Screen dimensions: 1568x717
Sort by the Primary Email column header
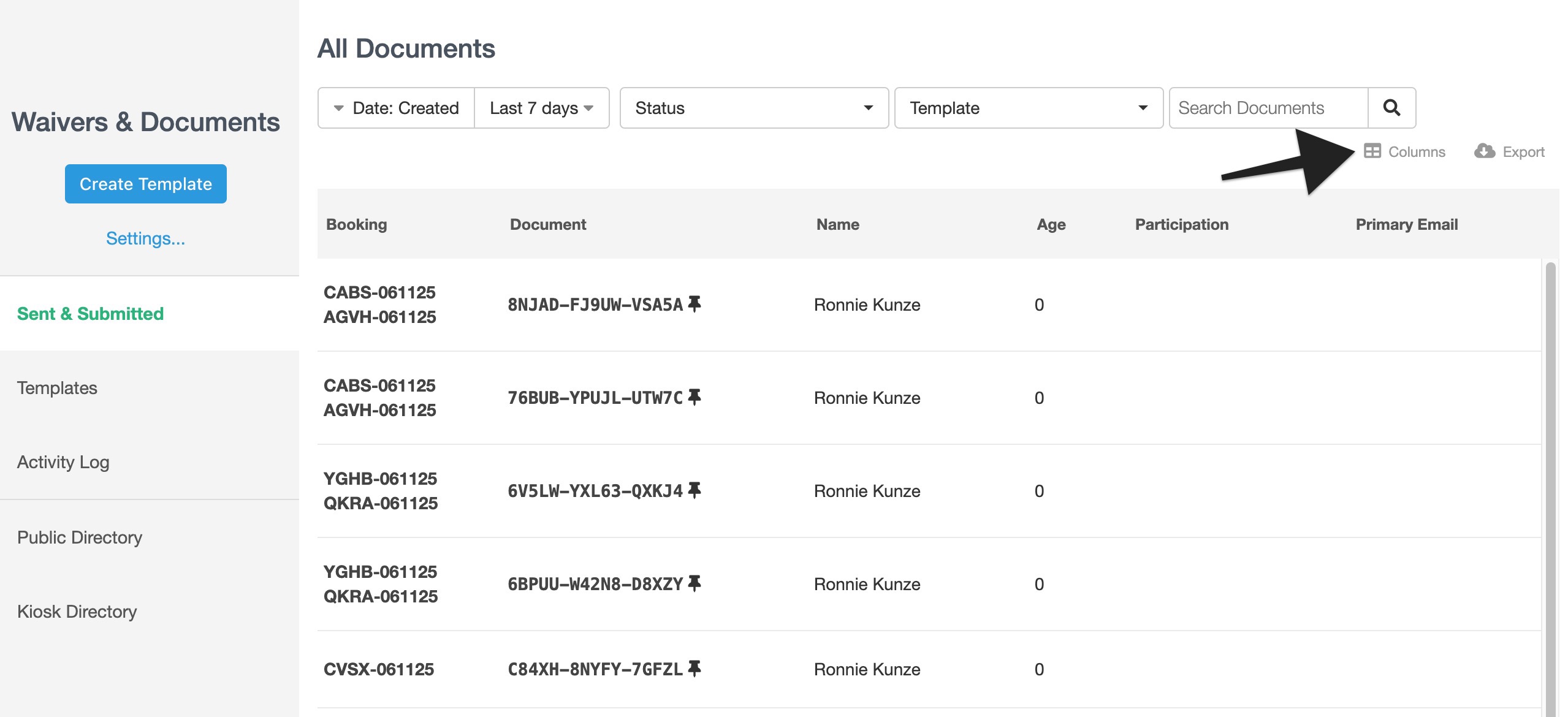1406,224
